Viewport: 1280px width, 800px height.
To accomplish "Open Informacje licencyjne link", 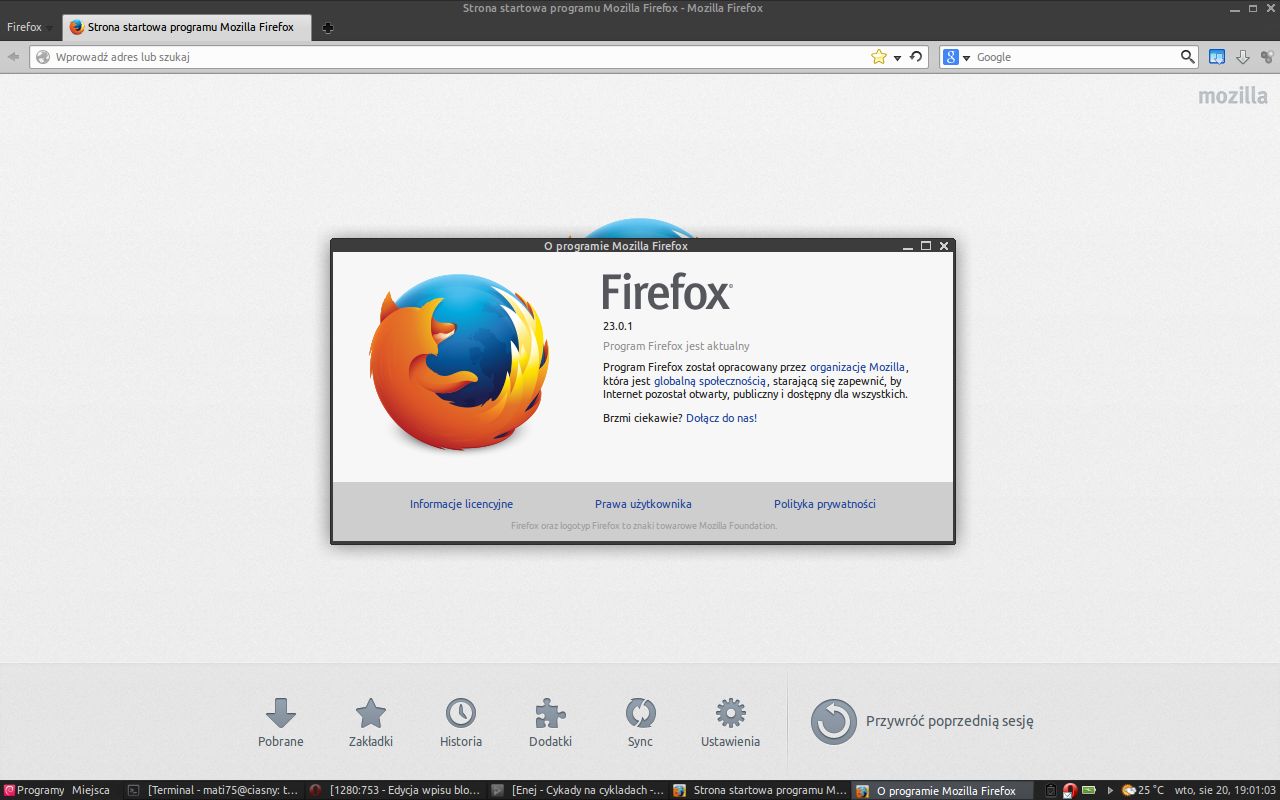I will [461, 504].
